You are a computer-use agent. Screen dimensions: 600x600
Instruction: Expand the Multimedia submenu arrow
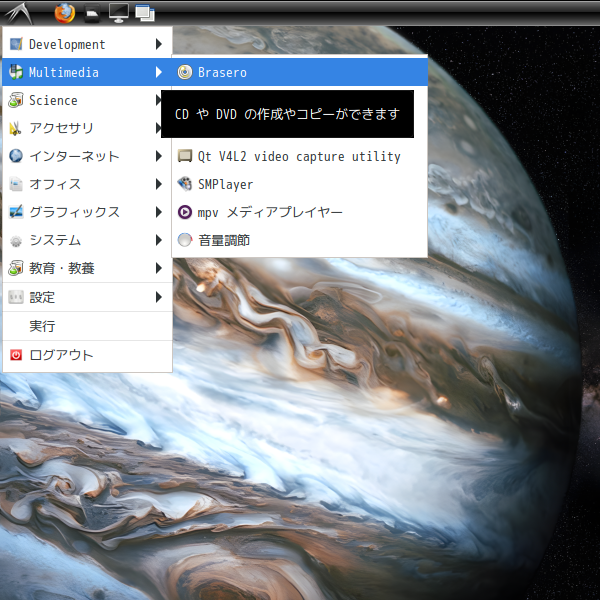click(x=159, y=72)
